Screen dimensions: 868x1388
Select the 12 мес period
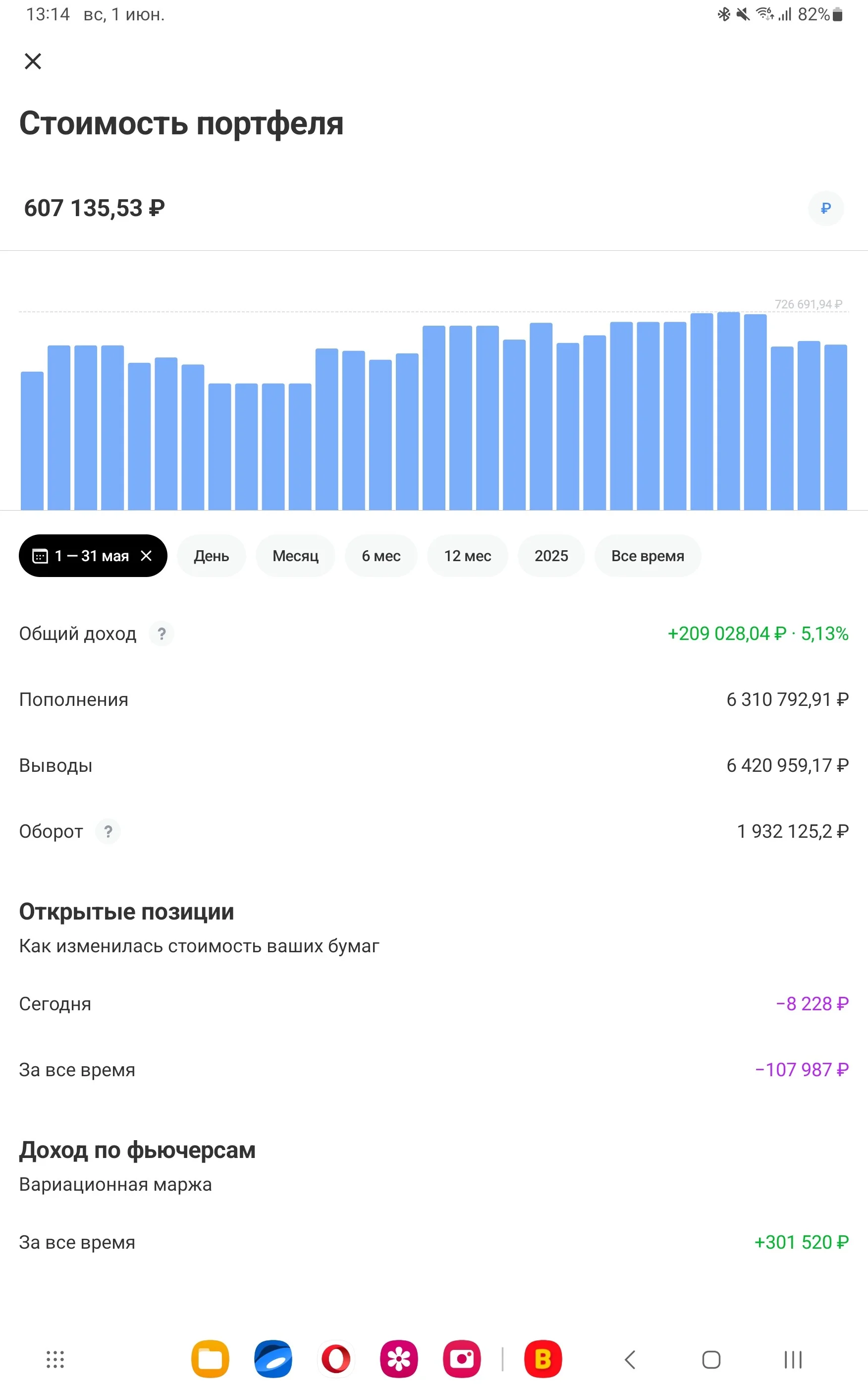467,556
